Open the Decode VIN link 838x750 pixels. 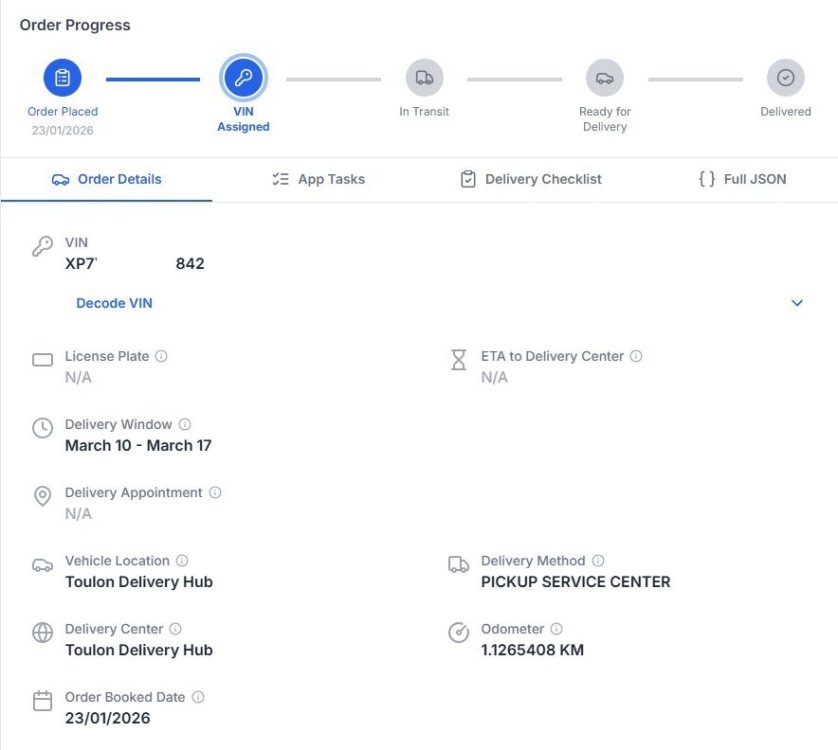(114, 303)
